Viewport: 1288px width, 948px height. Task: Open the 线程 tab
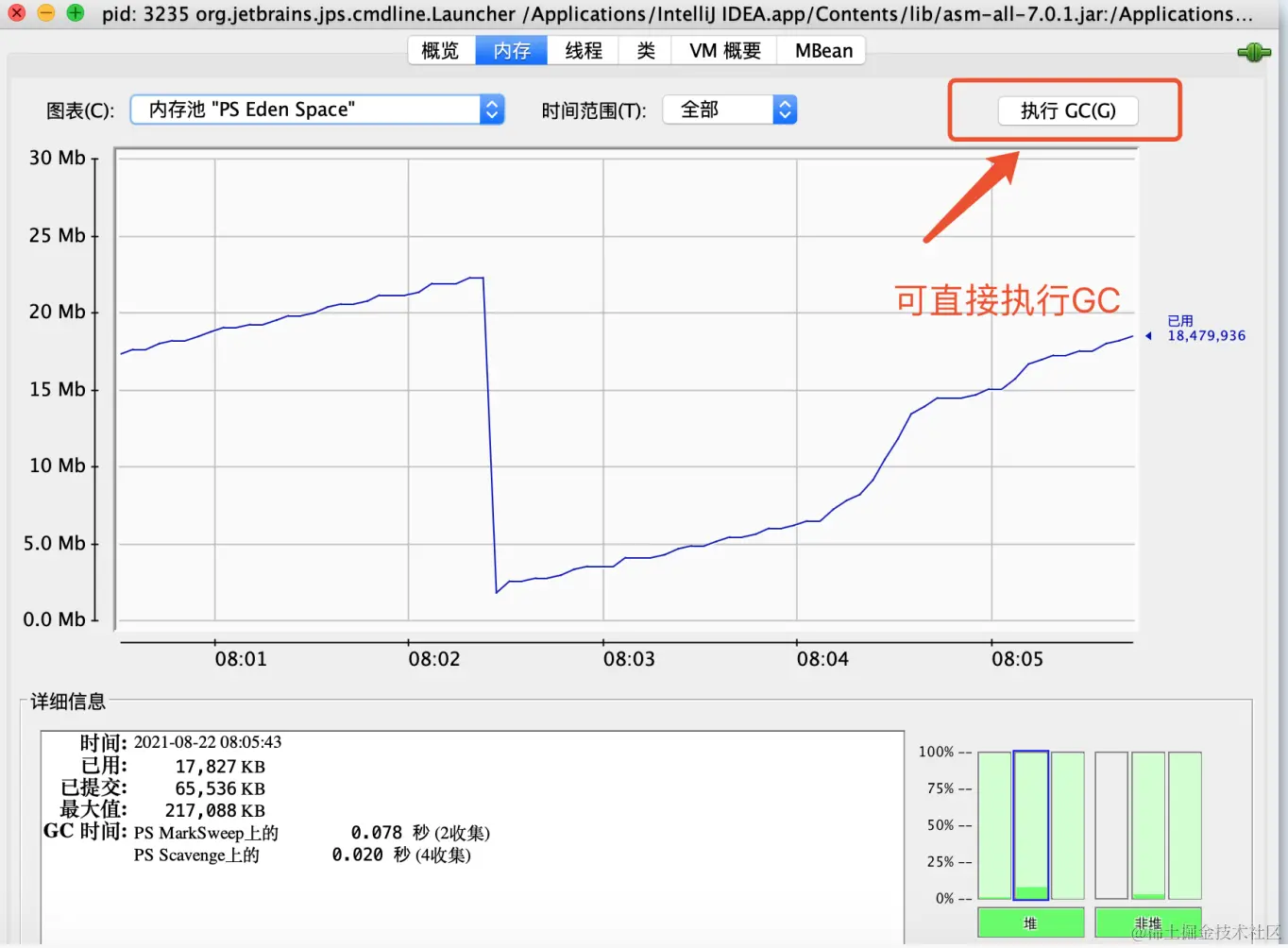point(584,51)
